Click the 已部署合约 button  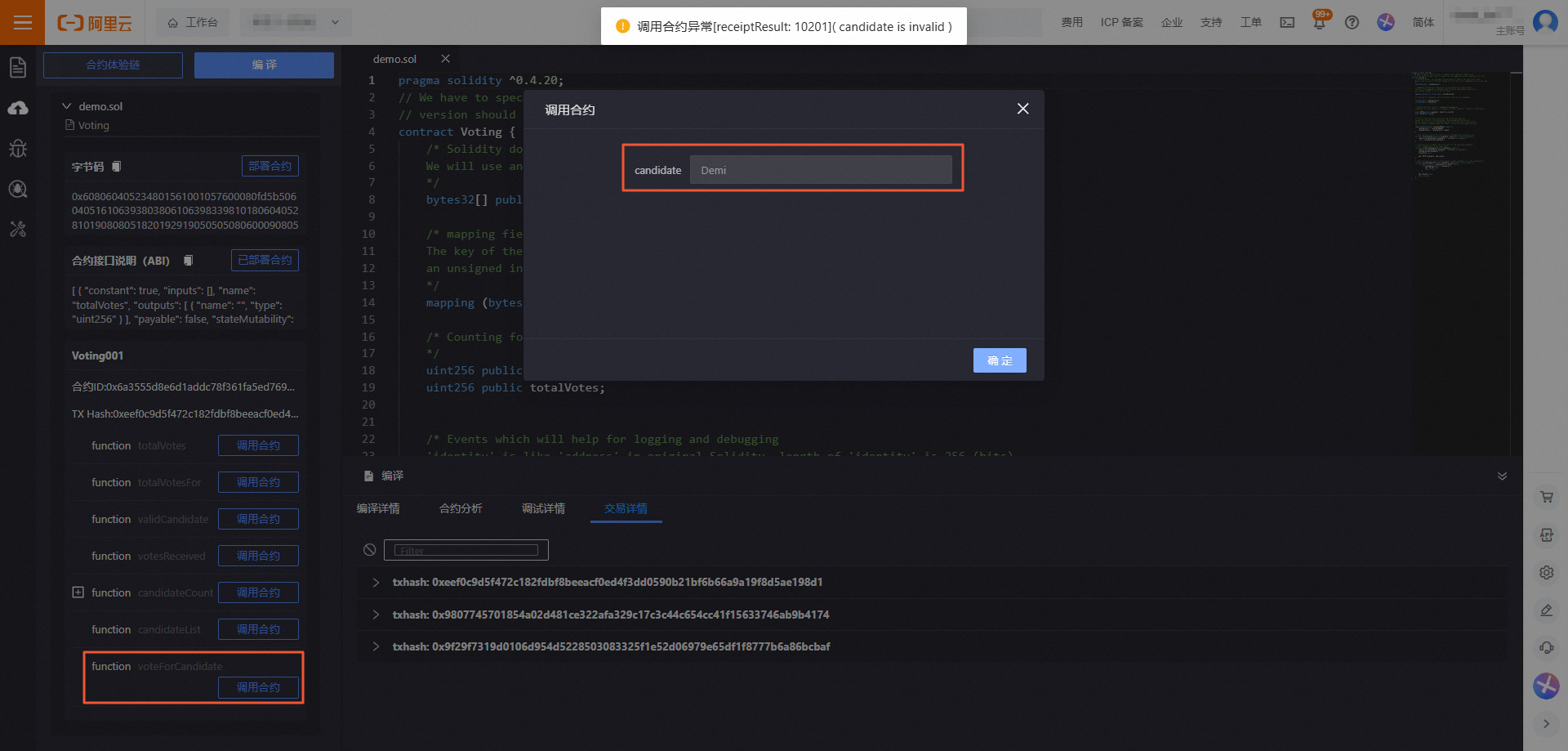click(x=265, y=260)
